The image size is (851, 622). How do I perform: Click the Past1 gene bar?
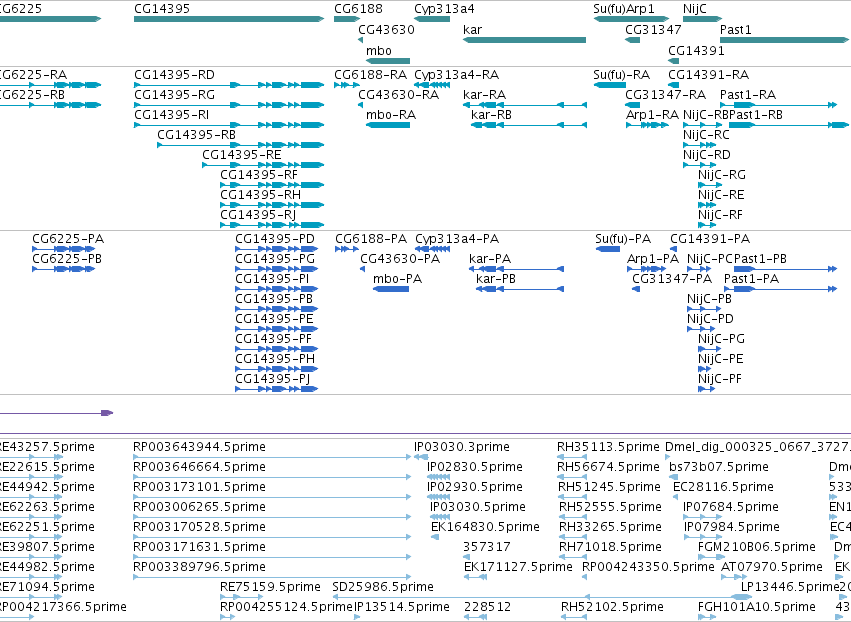(x=784, y=40)
